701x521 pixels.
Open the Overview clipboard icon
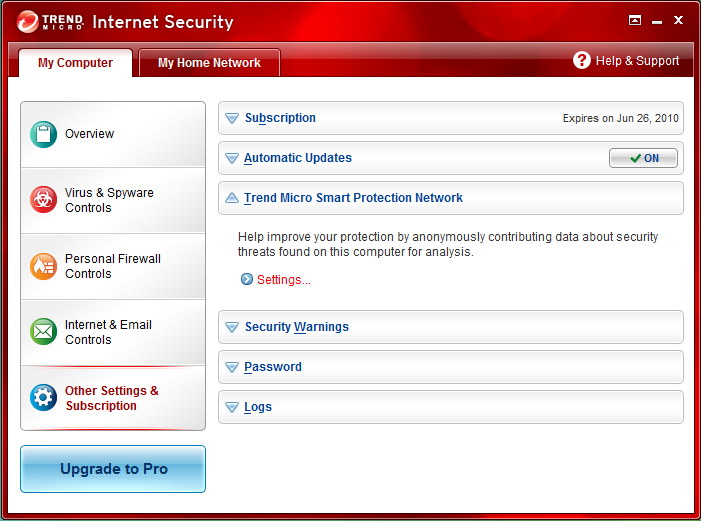point(43,134)
